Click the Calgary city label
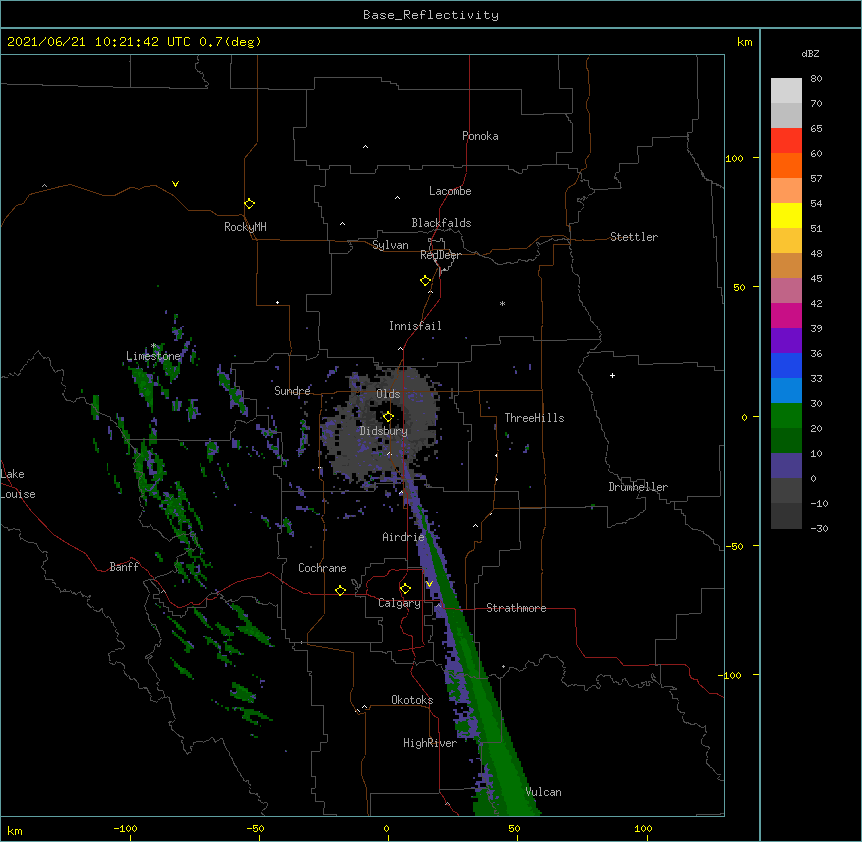The image size is (862, 842). pyautogui.click(x=399, y=603)
